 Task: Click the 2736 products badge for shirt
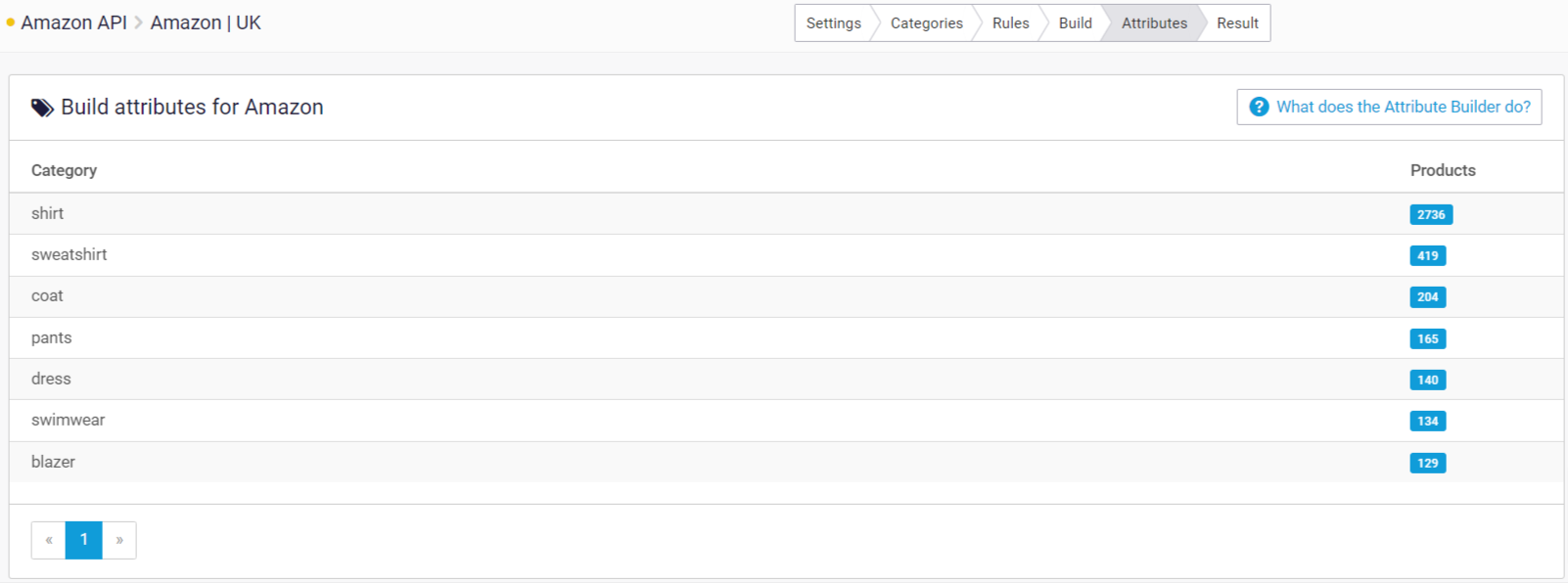tap(1431, 214)
